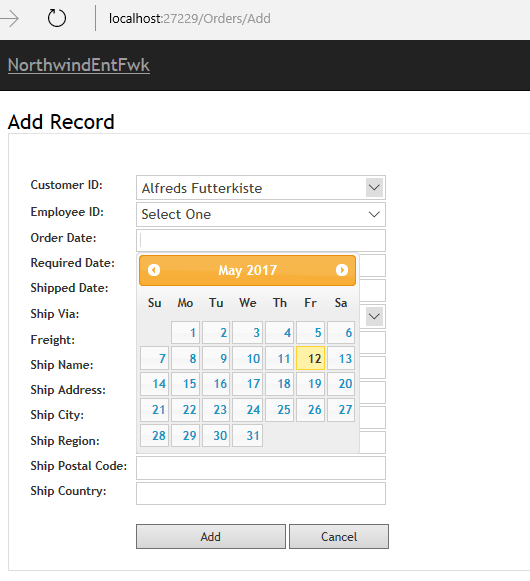Click the Ship Address label
This screenshot has height=581, width=530.
click(68, 390)
